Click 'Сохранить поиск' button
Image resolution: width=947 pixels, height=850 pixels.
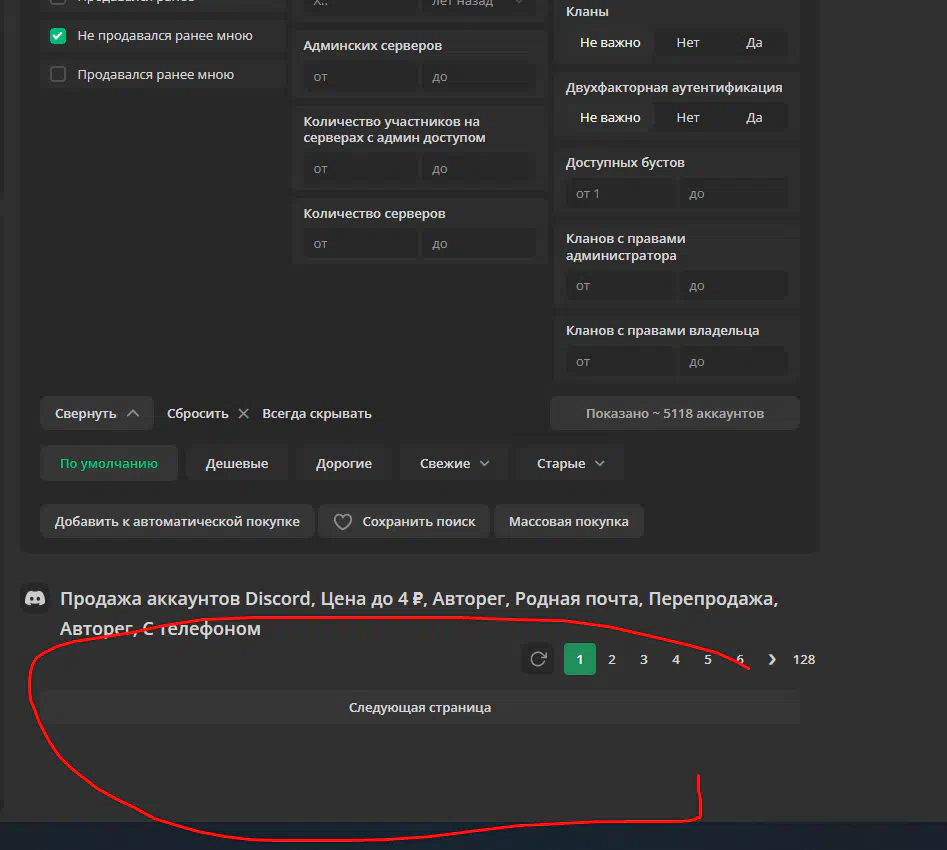(404, 521)
